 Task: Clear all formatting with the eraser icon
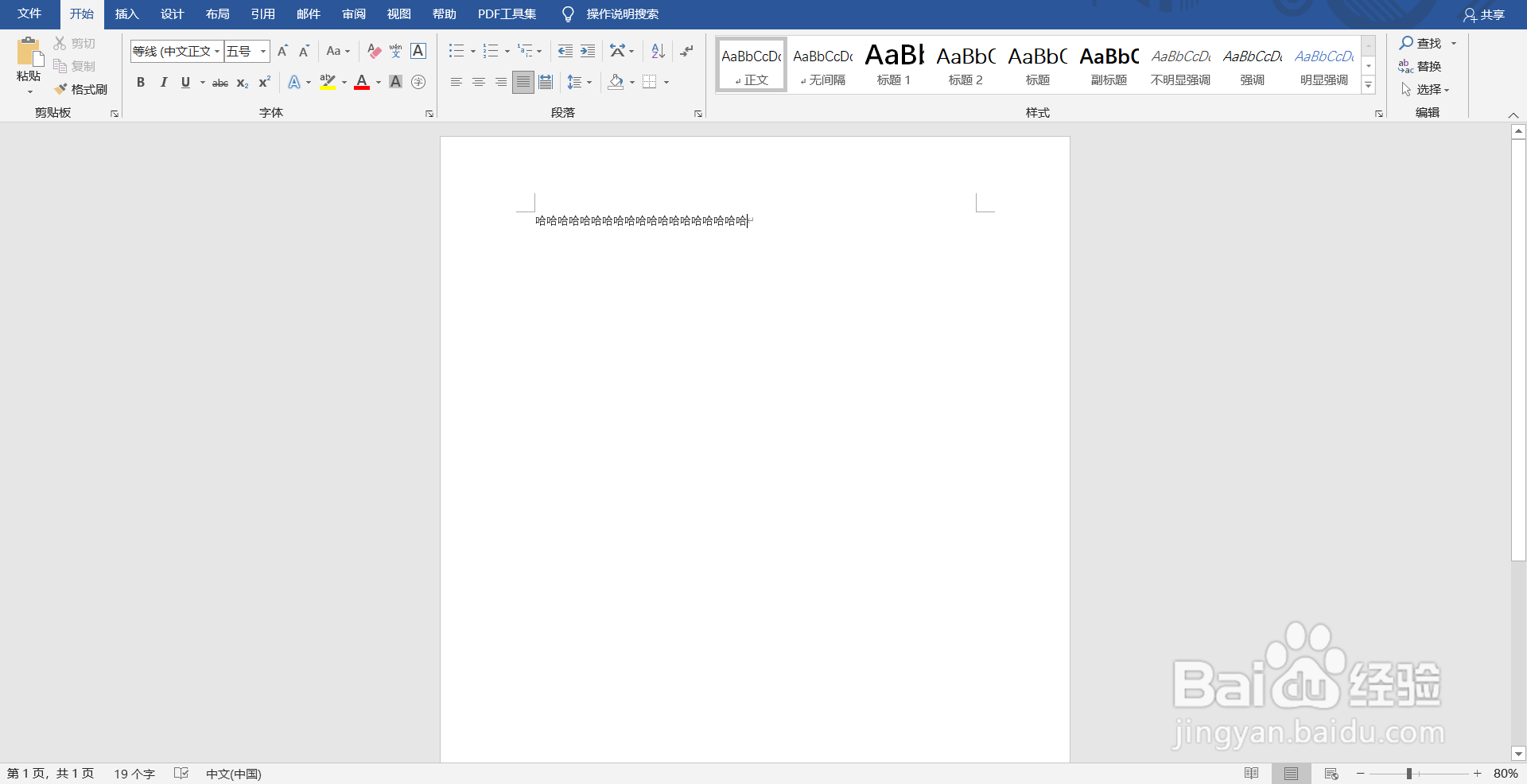374,51
